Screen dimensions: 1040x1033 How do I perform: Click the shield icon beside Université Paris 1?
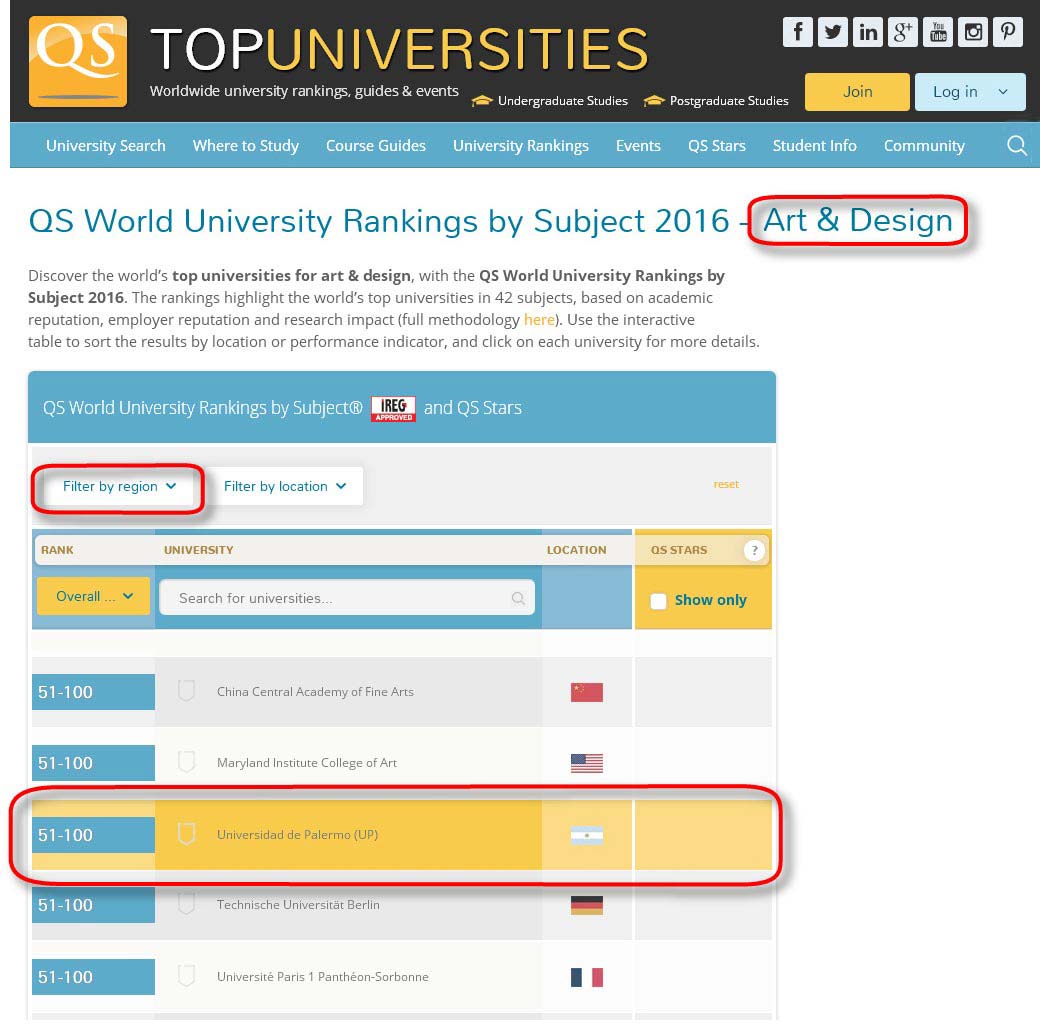(186, 976)
